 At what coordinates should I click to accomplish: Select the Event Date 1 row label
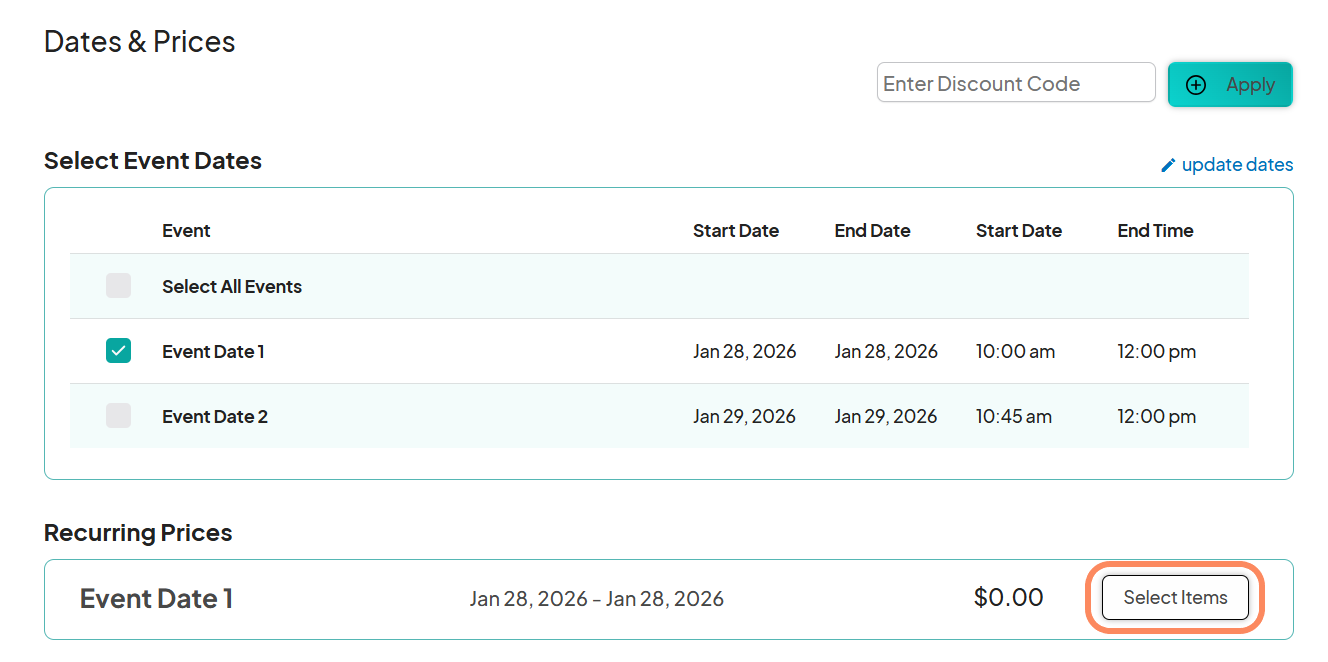213,351
